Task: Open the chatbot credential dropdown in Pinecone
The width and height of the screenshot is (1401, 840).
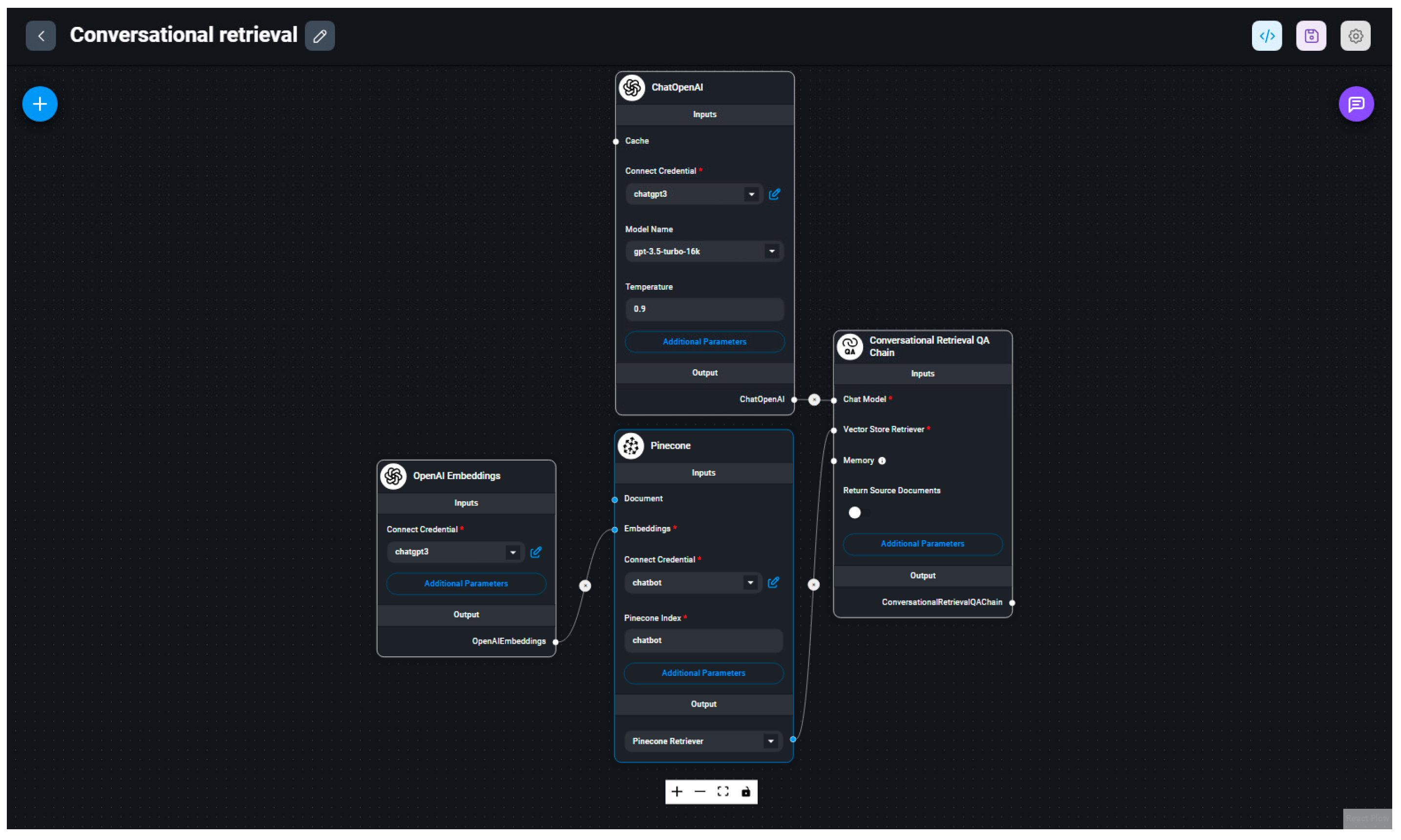Action: (750, 583)
